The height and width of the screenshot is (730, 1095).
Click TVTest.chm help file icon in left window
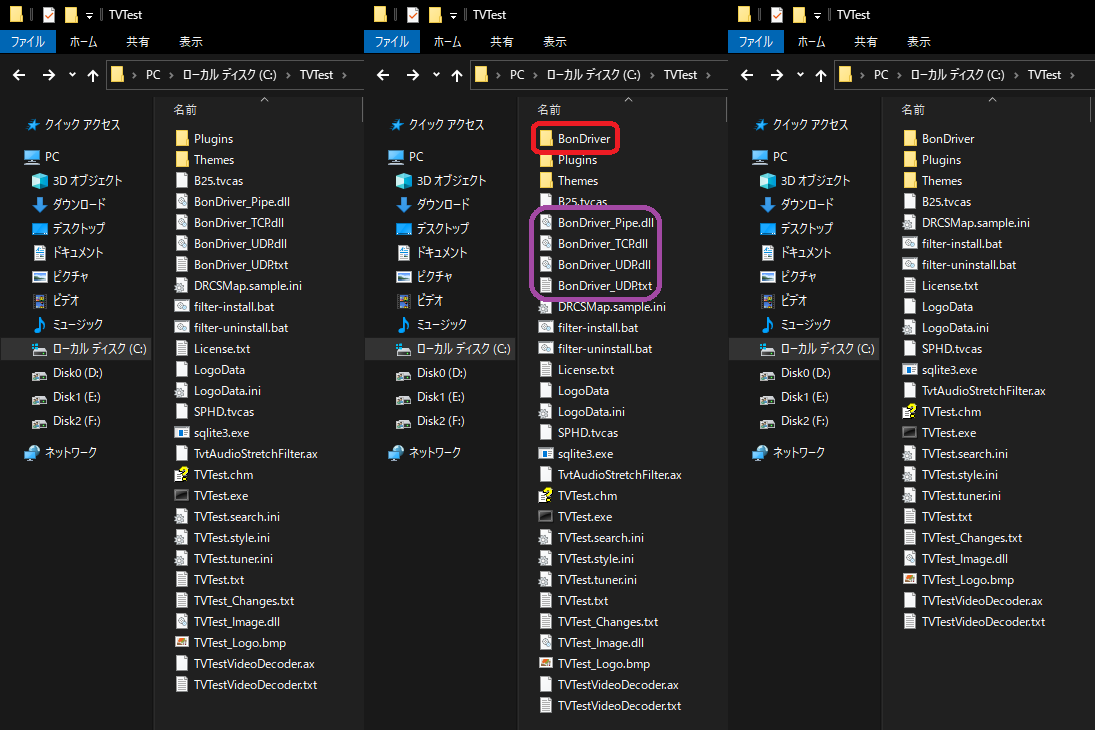point(182,474)
